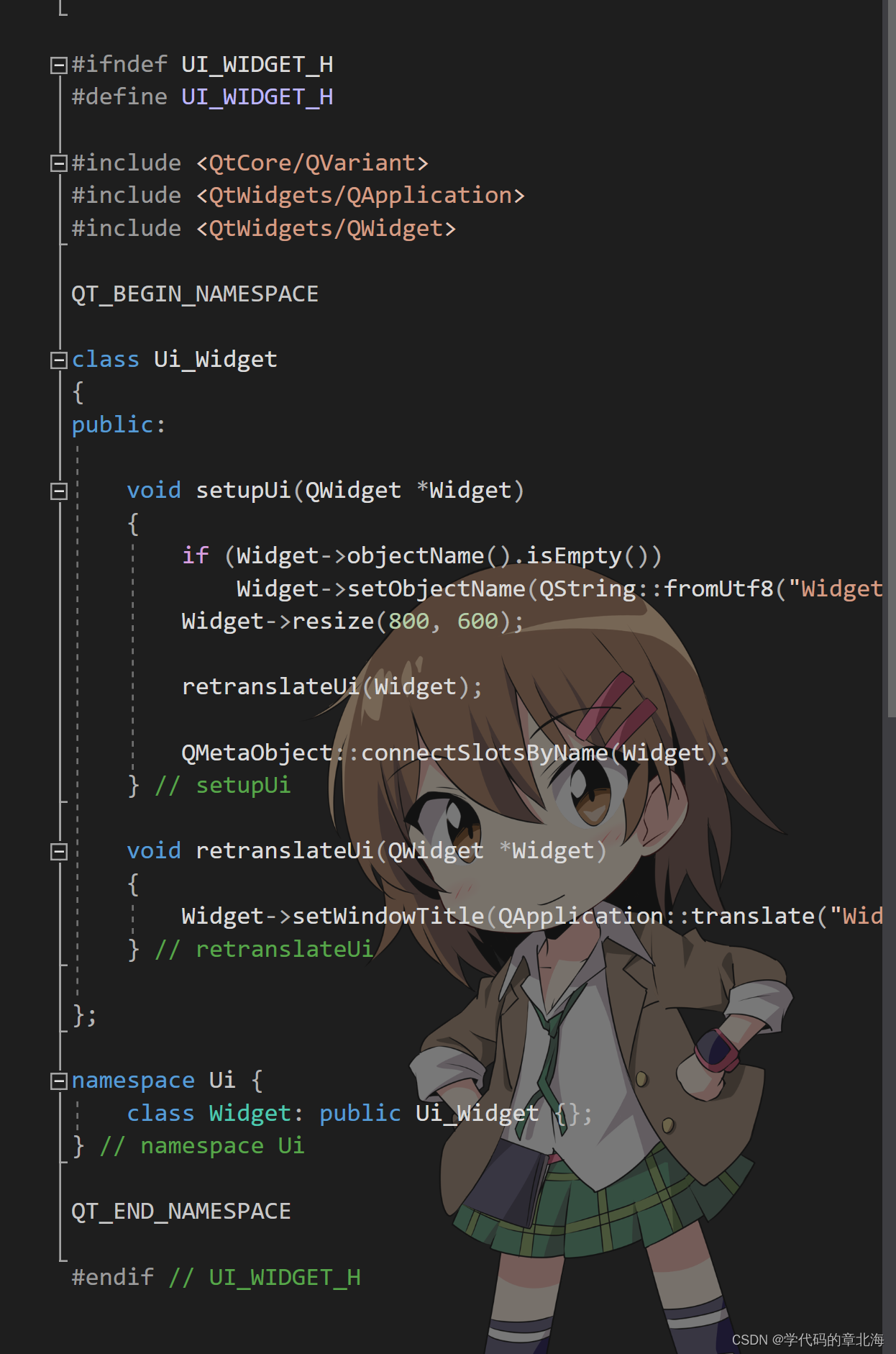896x1354 pixels.
Task: Click "<QtWidgets/QWidget>" include path
Action: click(326, 229)
